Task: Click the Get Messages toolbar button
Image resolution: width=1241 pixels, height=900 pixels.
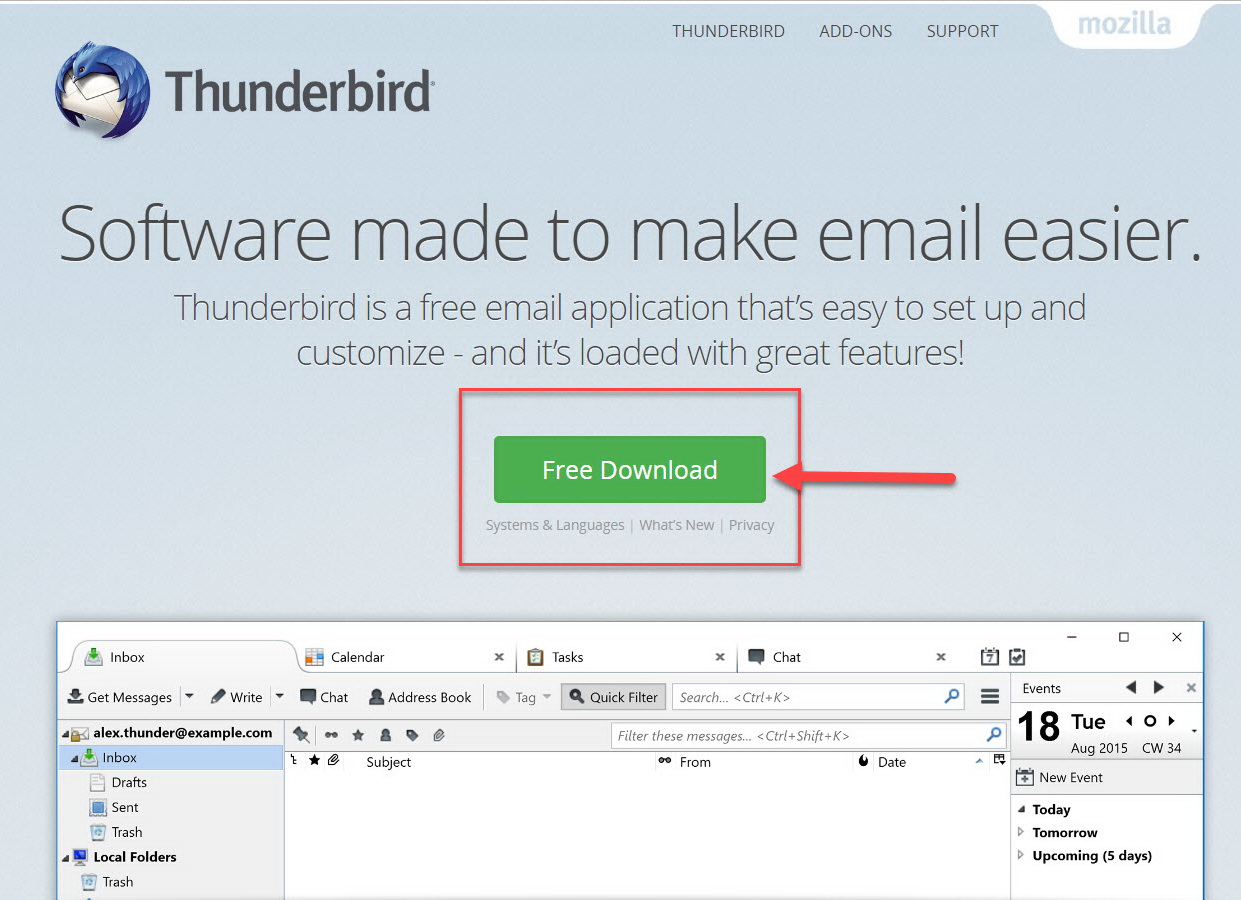Action: point(119,697)
